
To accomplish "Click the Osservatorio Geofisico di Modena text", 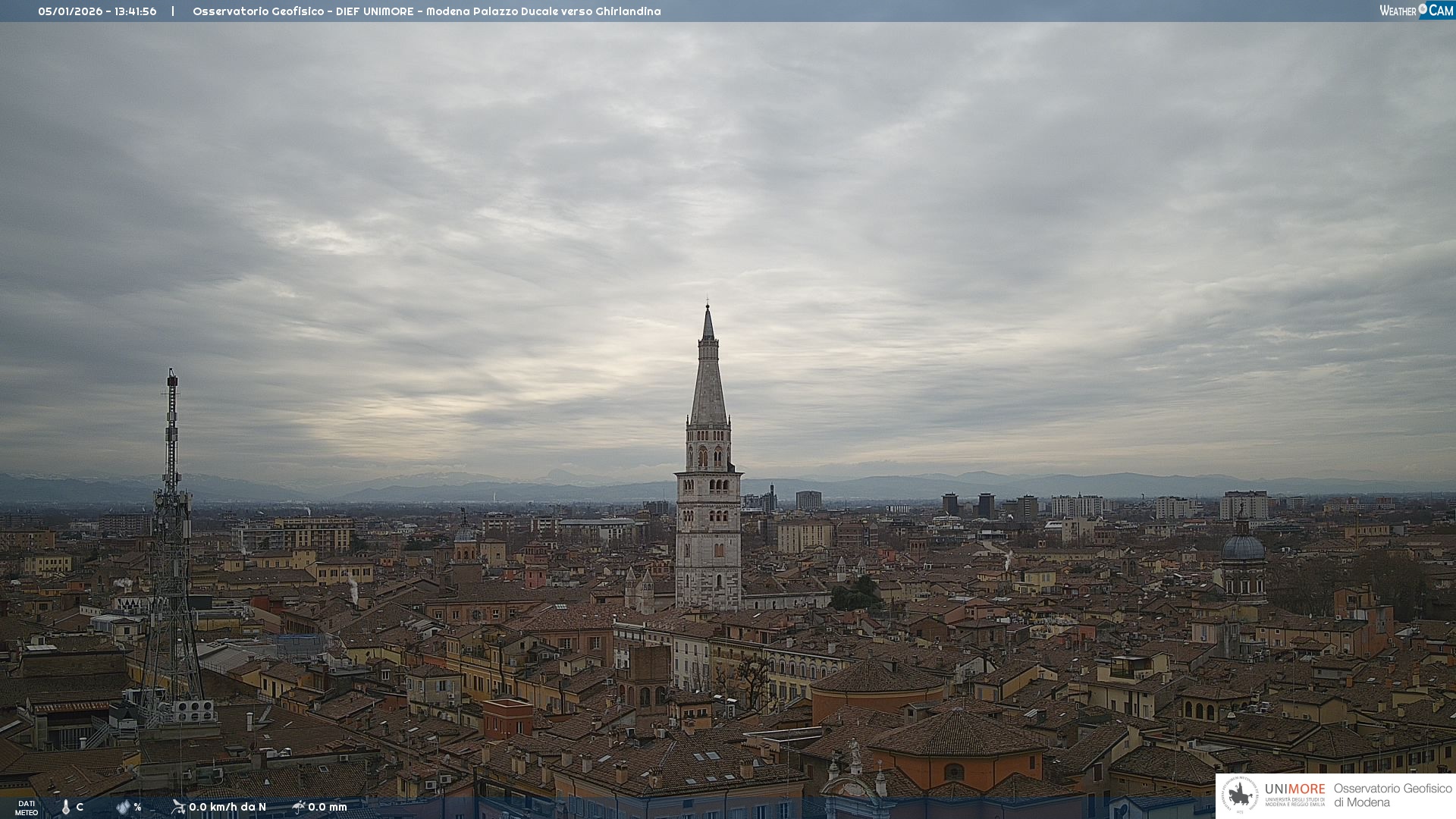I will coord(1392,795).
